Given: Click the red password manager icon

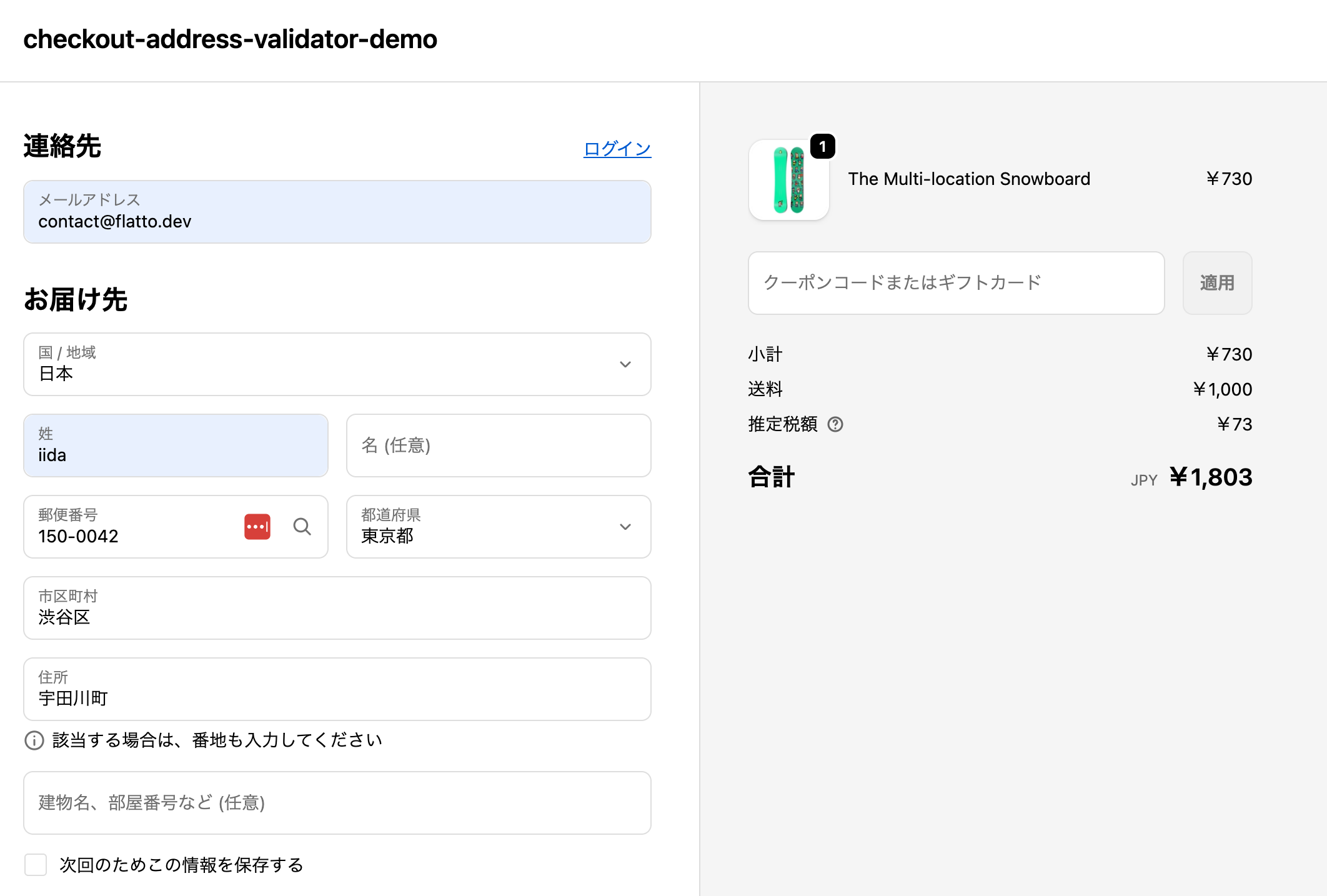Looking at the screenshot, I should tap(257, 527).
